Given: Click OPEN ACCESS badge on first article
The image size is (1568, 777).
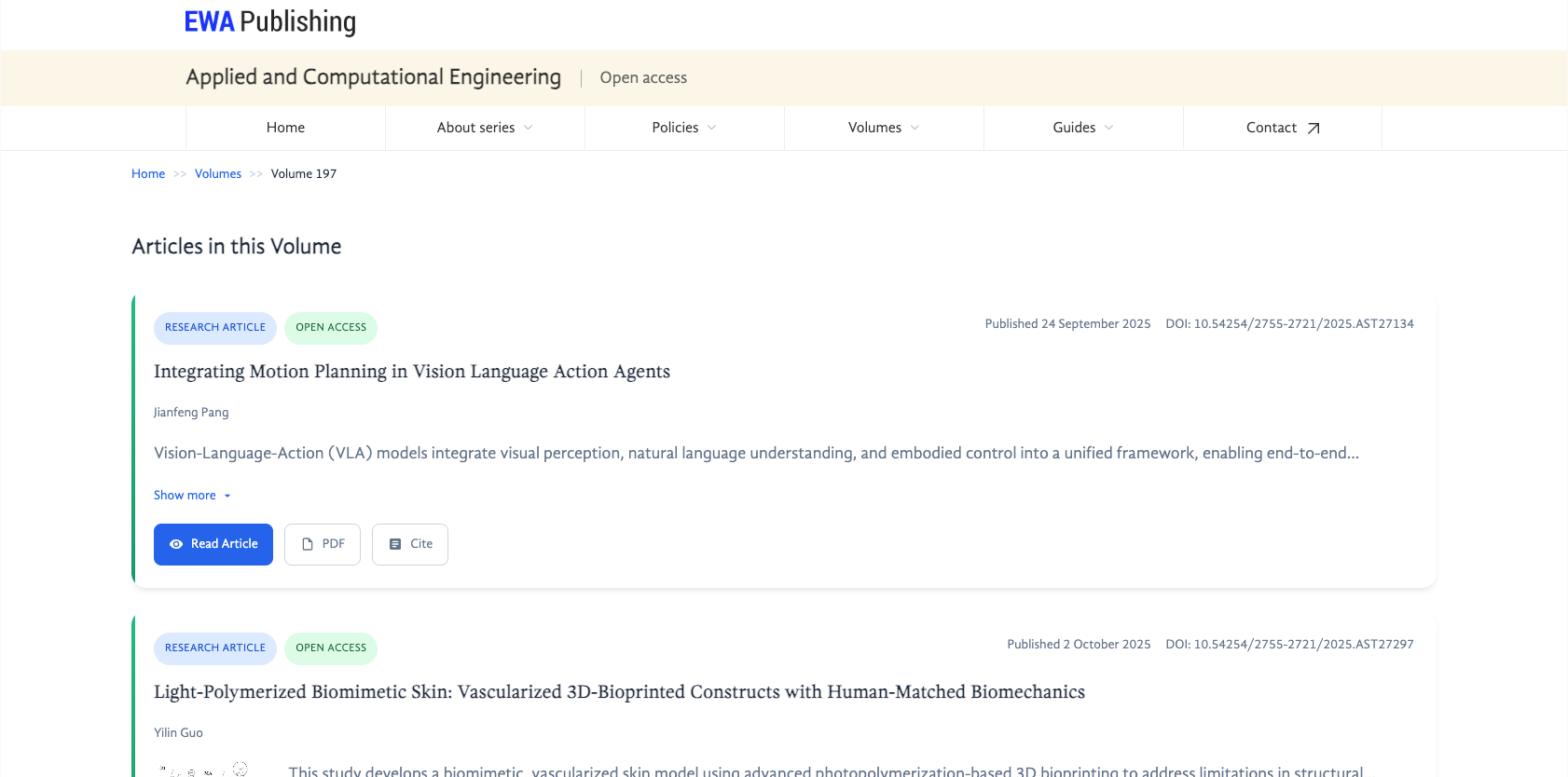Looking at the screenshot, I should [331, 328].
